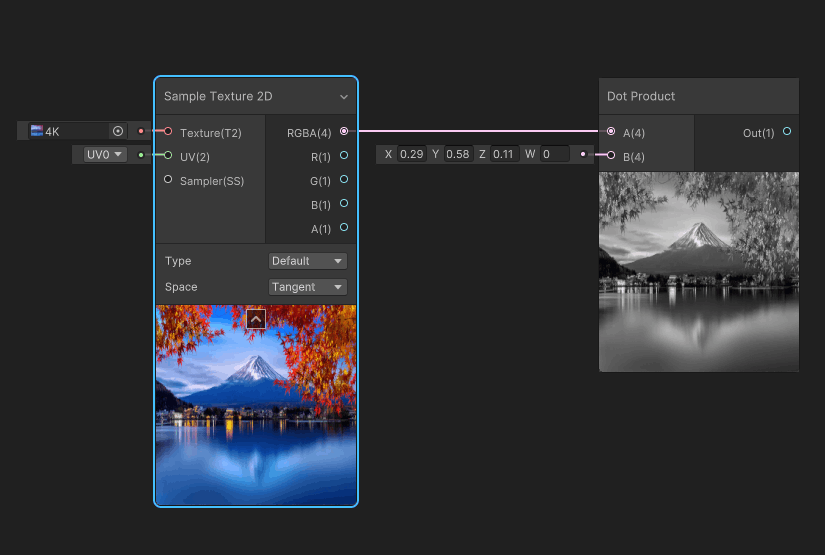Click the RGBA(4) label text
The image size is (825, 555).
point(309,133)
